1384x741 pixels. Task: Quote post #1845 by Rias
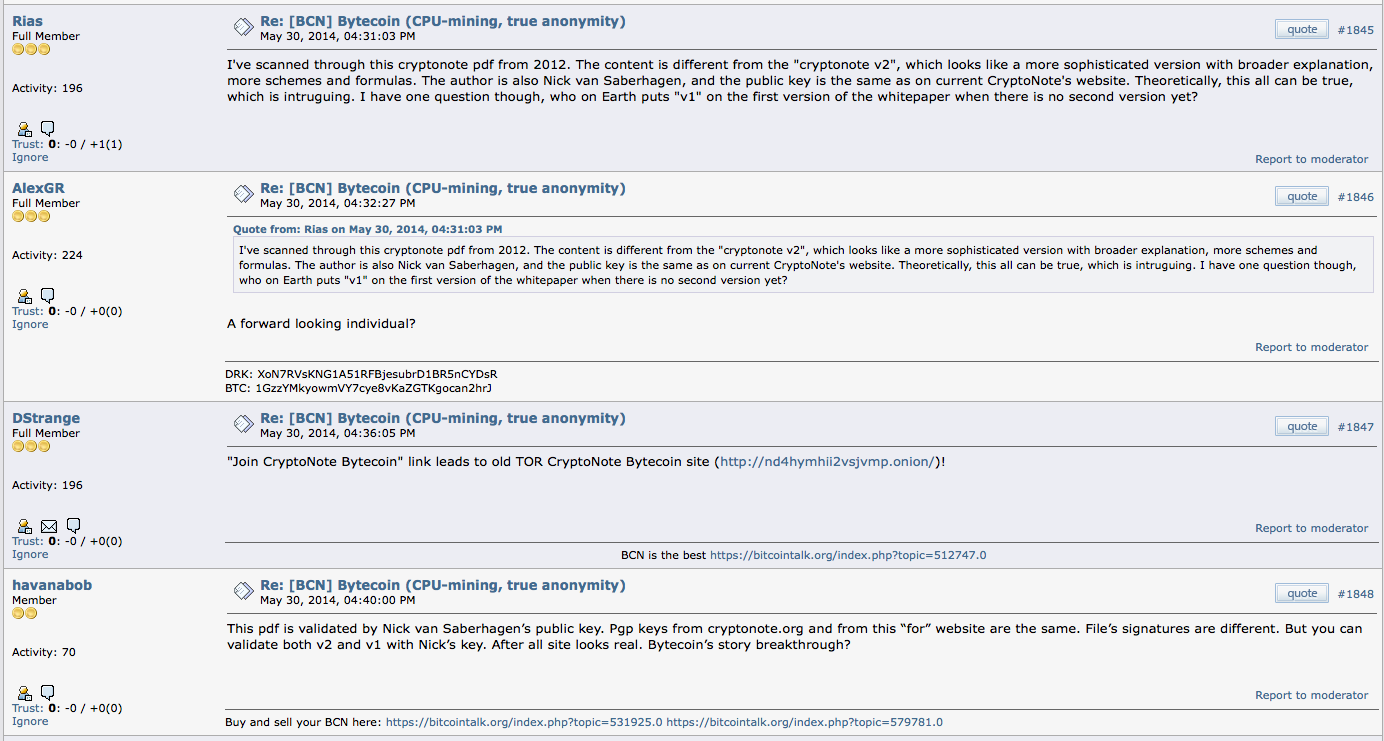tap(1302, 29)
